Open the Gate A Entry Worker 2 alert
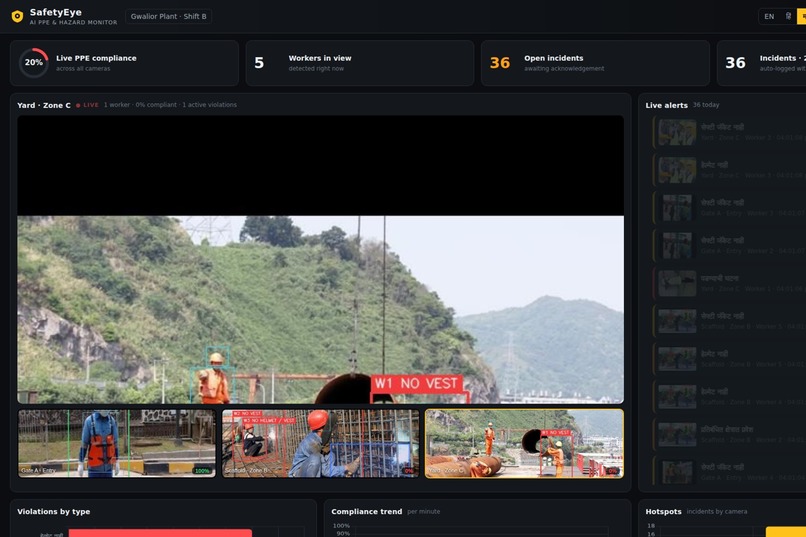The image size is (806, 537). coord(729,246)
